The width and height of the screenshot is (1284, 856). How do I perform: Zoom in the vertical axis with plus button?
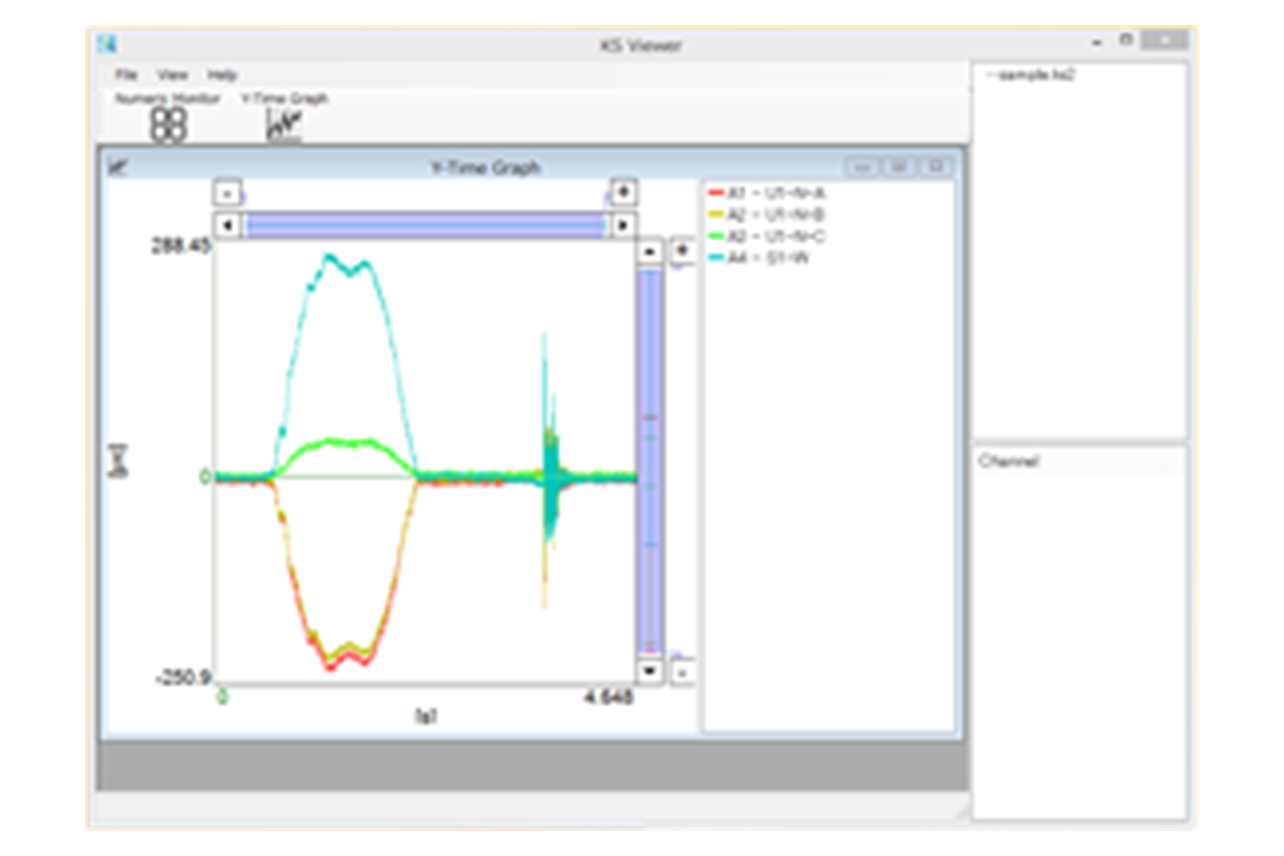pyautogui.click(x=683, y=249)
